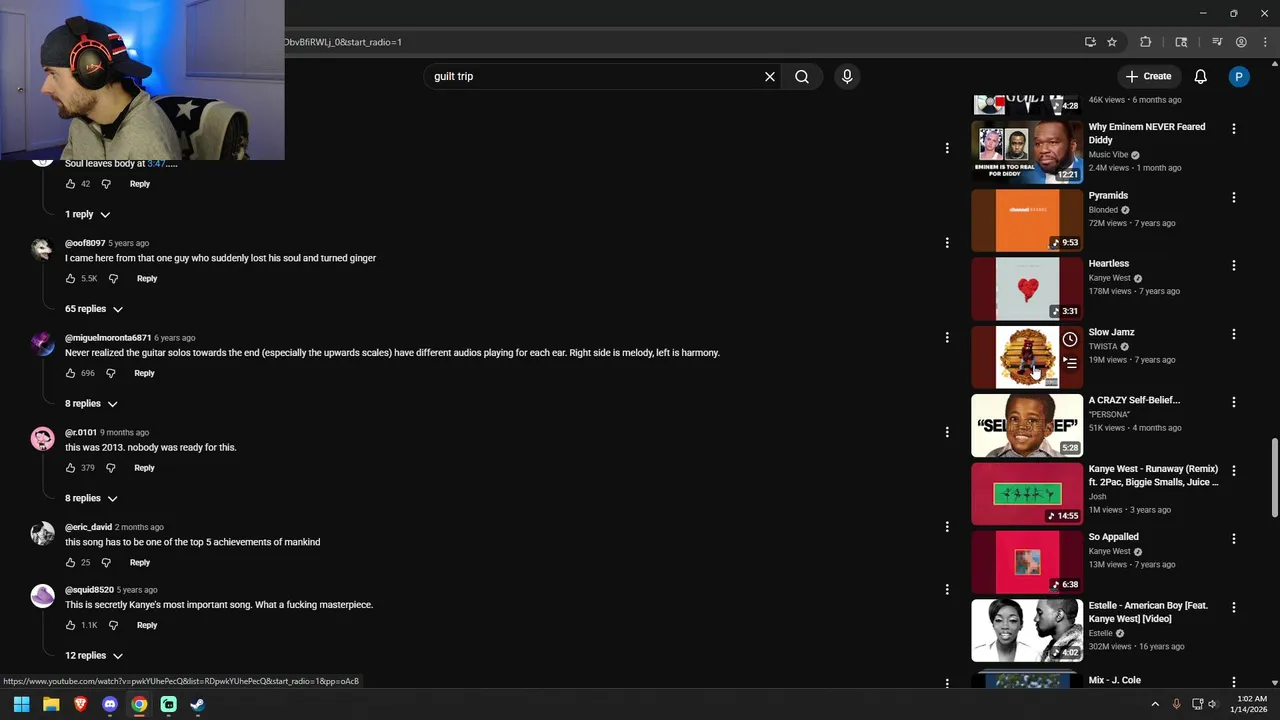
Task: Click the Create button
Action: pos(1148,77)
